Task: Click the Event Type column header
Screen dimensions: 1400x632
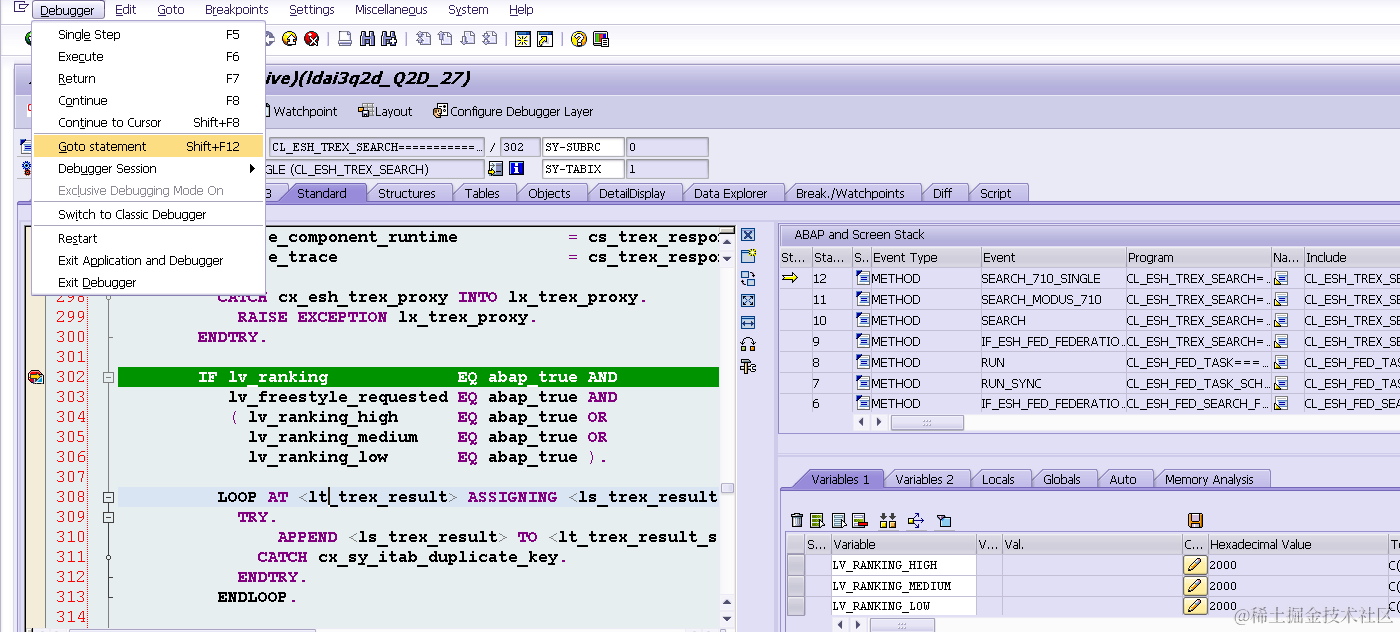Action: click(925, 257)
